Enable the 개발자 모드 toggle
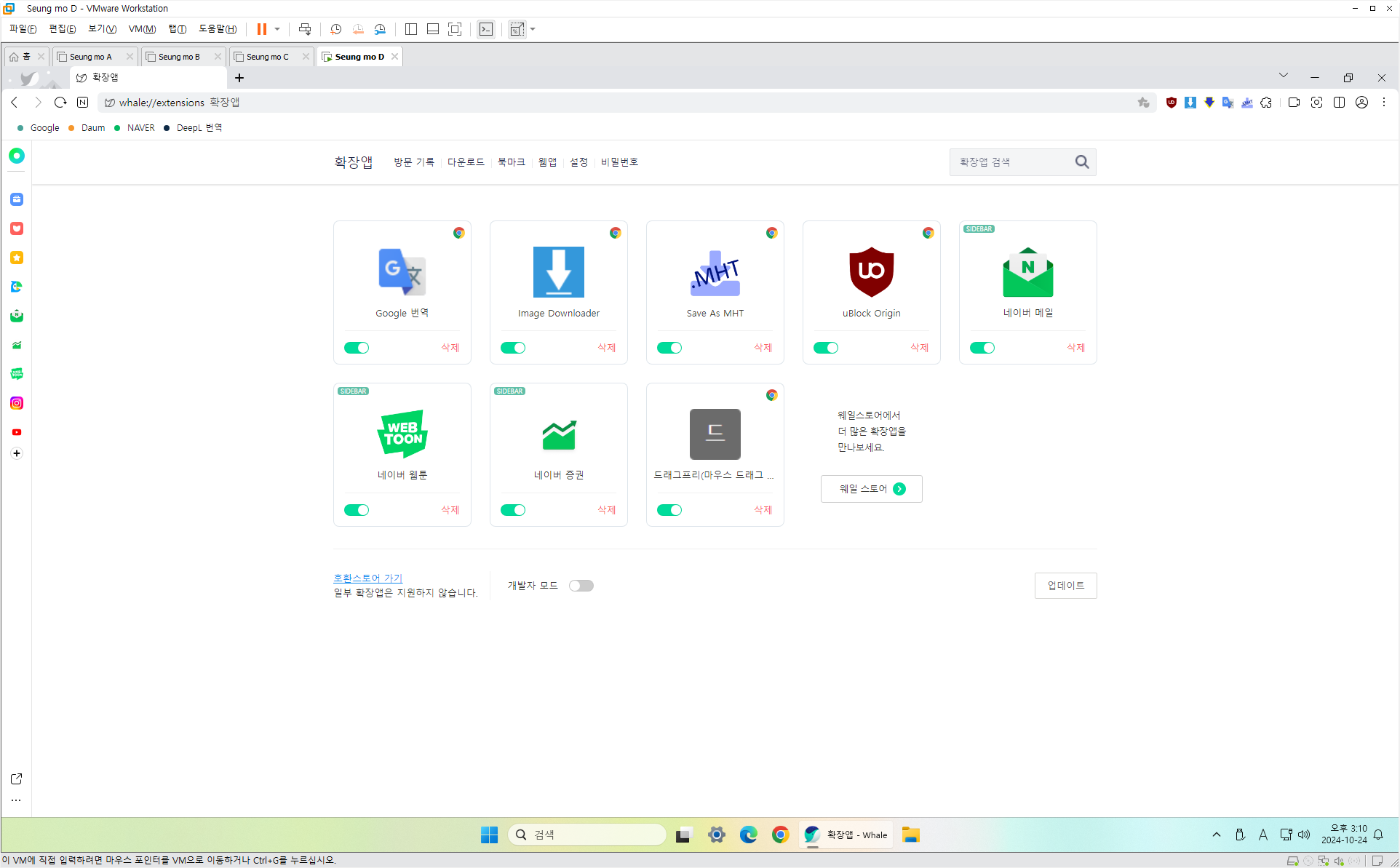The image size is (1400, 868). click(x=581, y=586)
